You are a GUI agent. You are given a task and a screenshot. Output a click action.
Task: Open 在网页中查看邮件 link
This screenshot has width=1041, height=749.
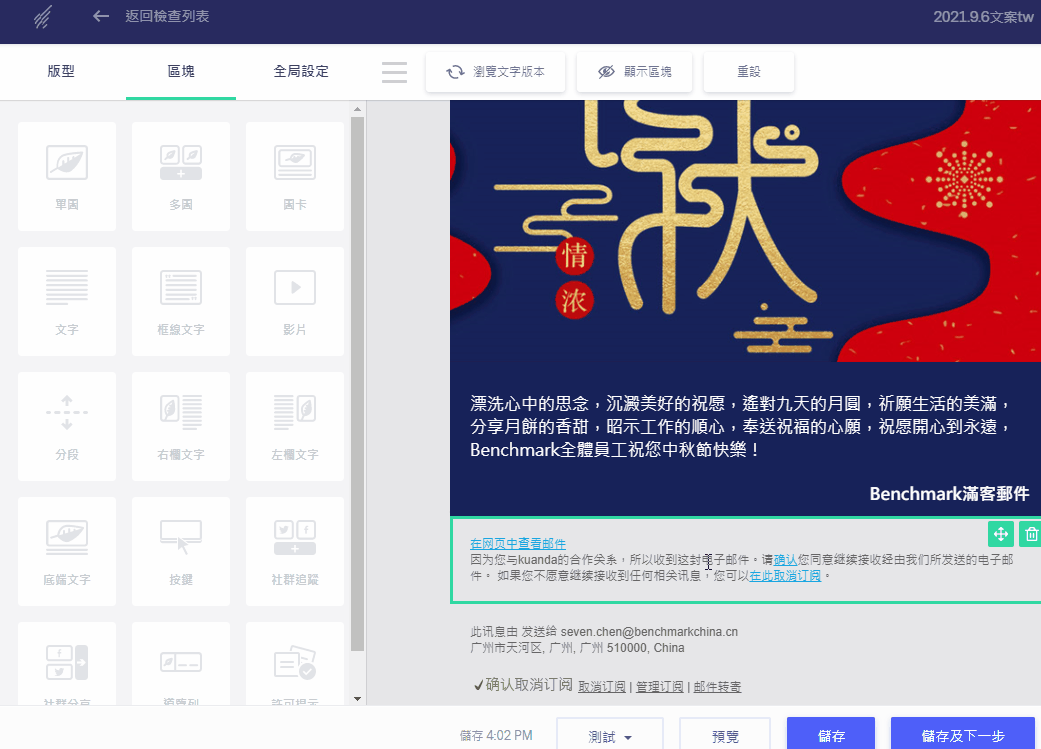(518, 544)
